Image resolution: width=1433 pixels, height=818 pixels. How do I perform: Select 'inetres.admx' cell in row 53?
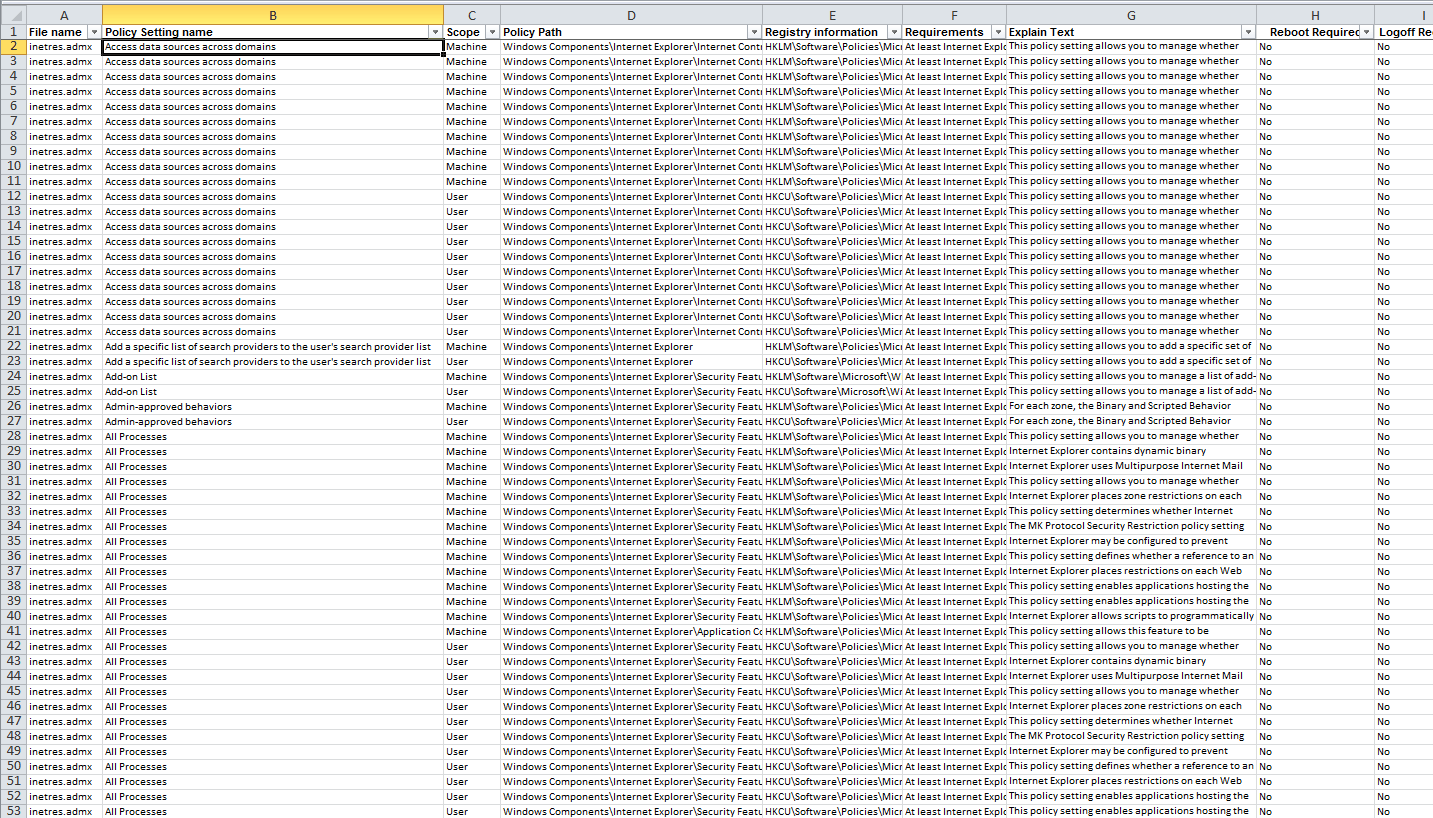point(64,811)
